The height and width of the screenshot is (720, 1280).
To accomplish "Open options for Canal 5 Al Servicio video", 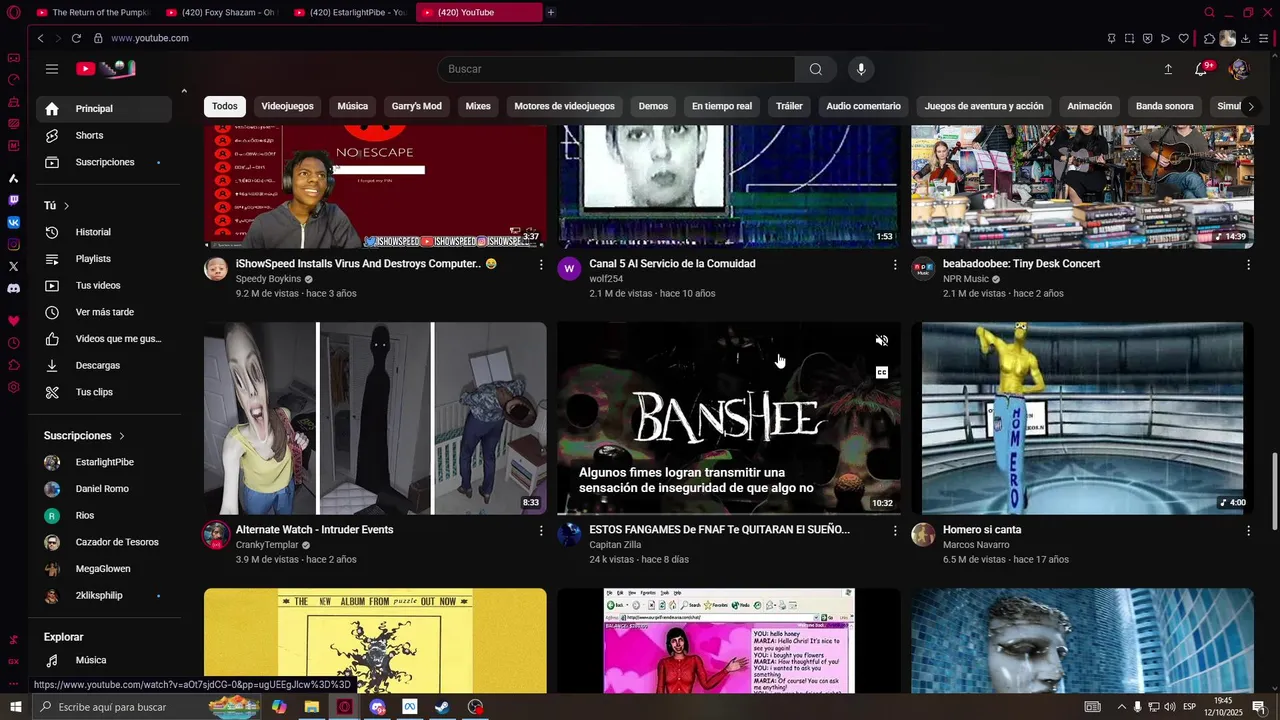I will pyautogui.click(x=895, y=264).
